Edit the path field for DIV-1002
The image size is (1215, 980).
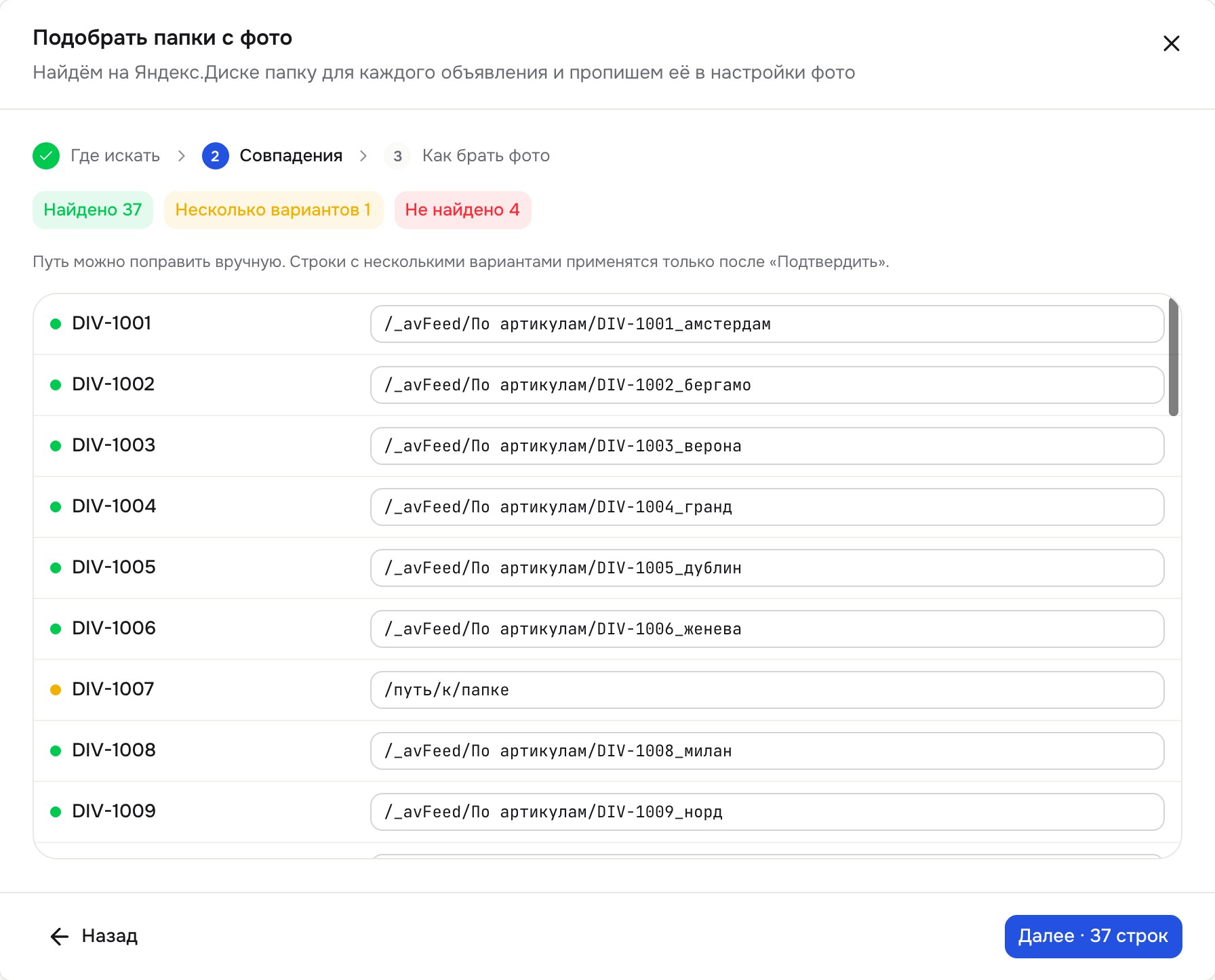pos(767,385)
